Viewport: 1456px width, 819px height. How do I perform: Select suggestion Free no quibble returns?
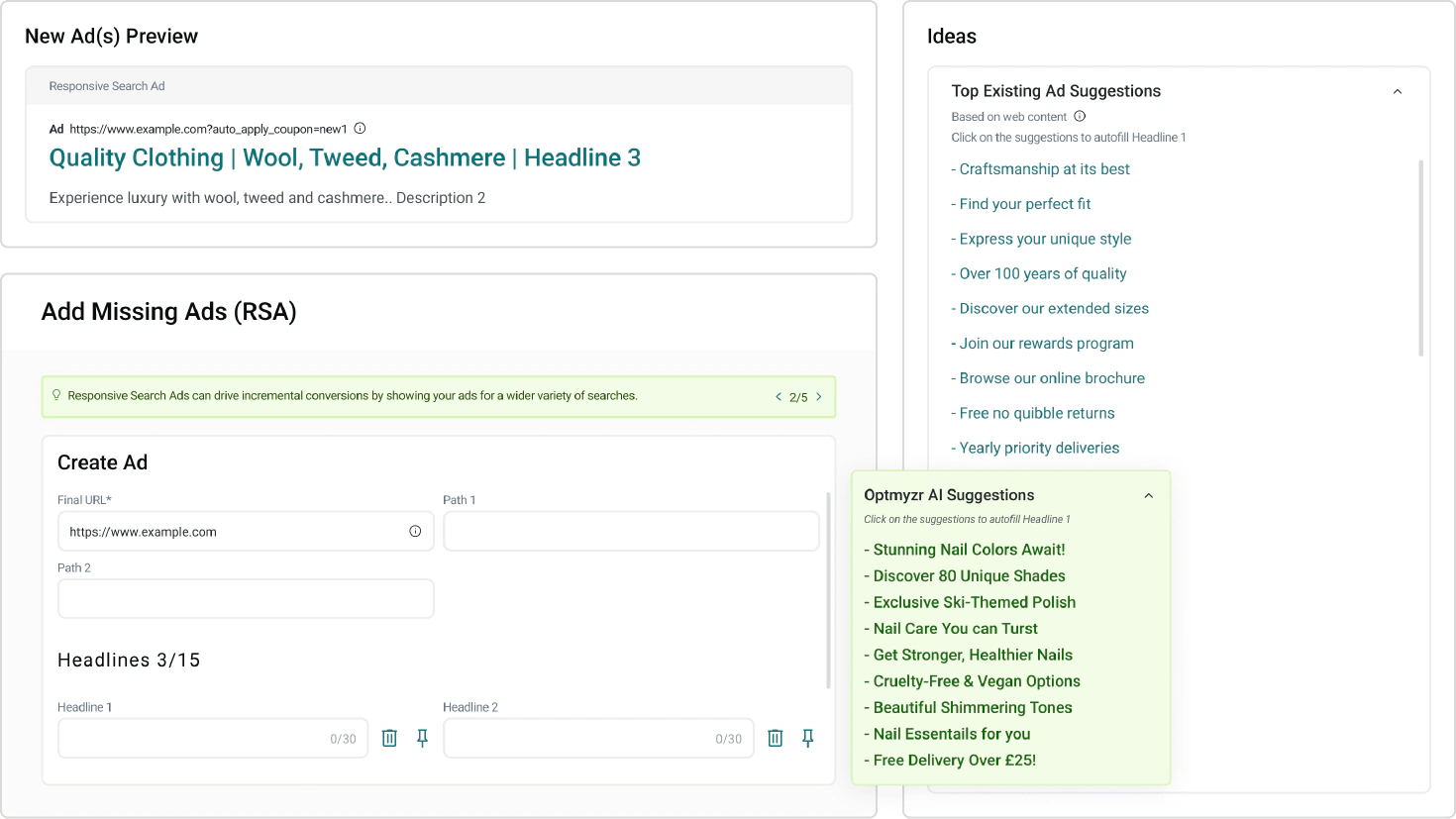click(x=1033, y=413)
